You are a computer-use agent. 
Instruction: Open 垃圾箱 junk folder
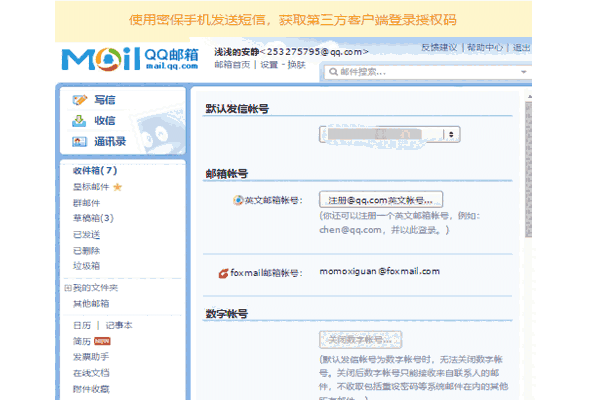click(x=86, y=266)
